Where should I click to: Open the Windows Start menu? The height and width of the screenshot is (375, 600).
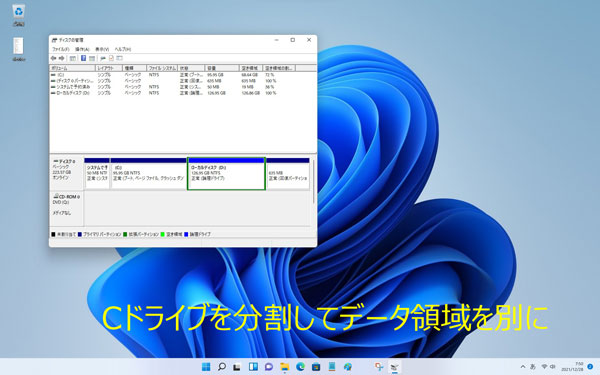pyautogui.click(x=206, y=367)
